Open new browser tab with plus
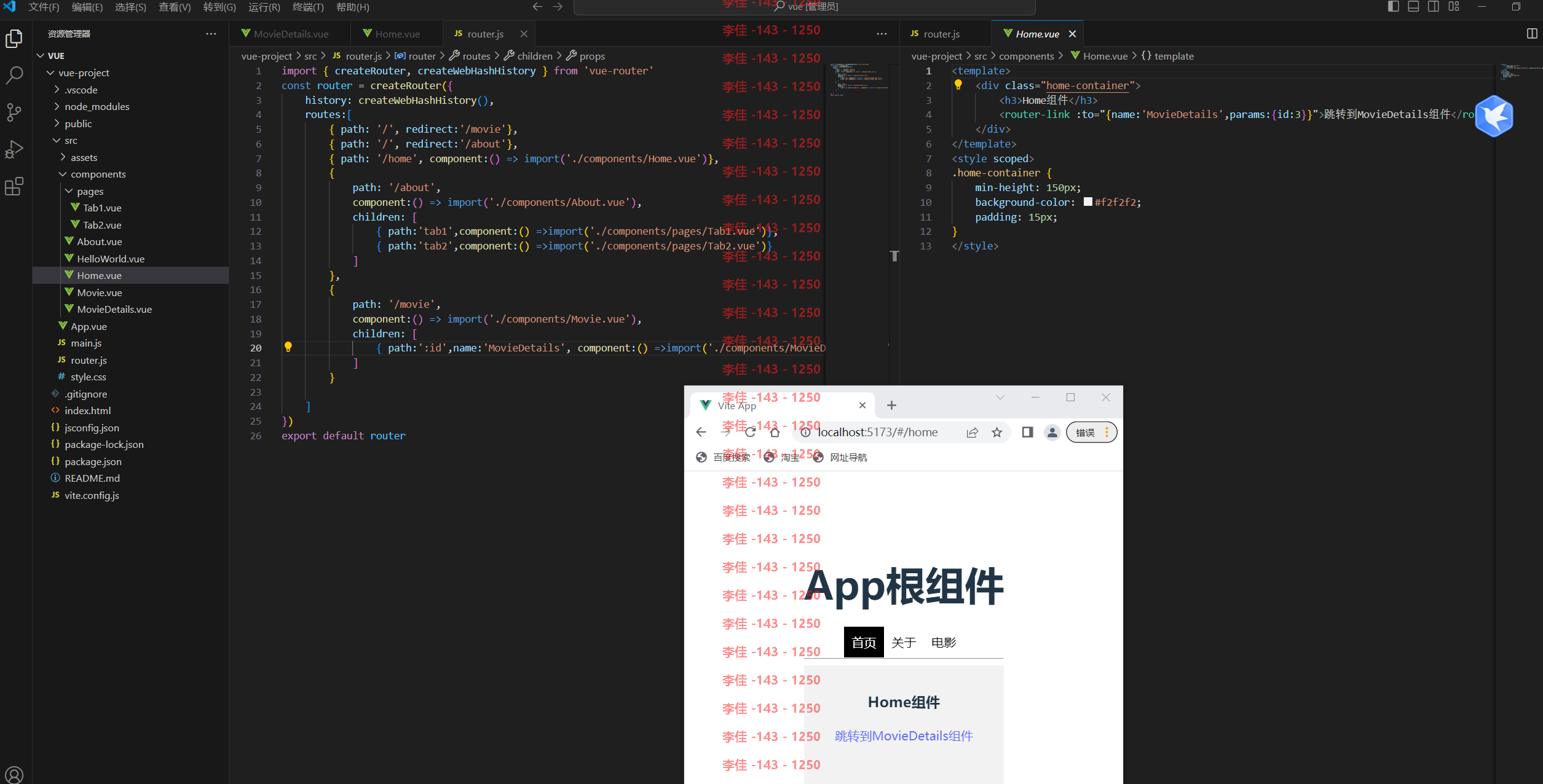Image resolution: width=1543 pixels, height=784 pixels. [x=891, y=406]
